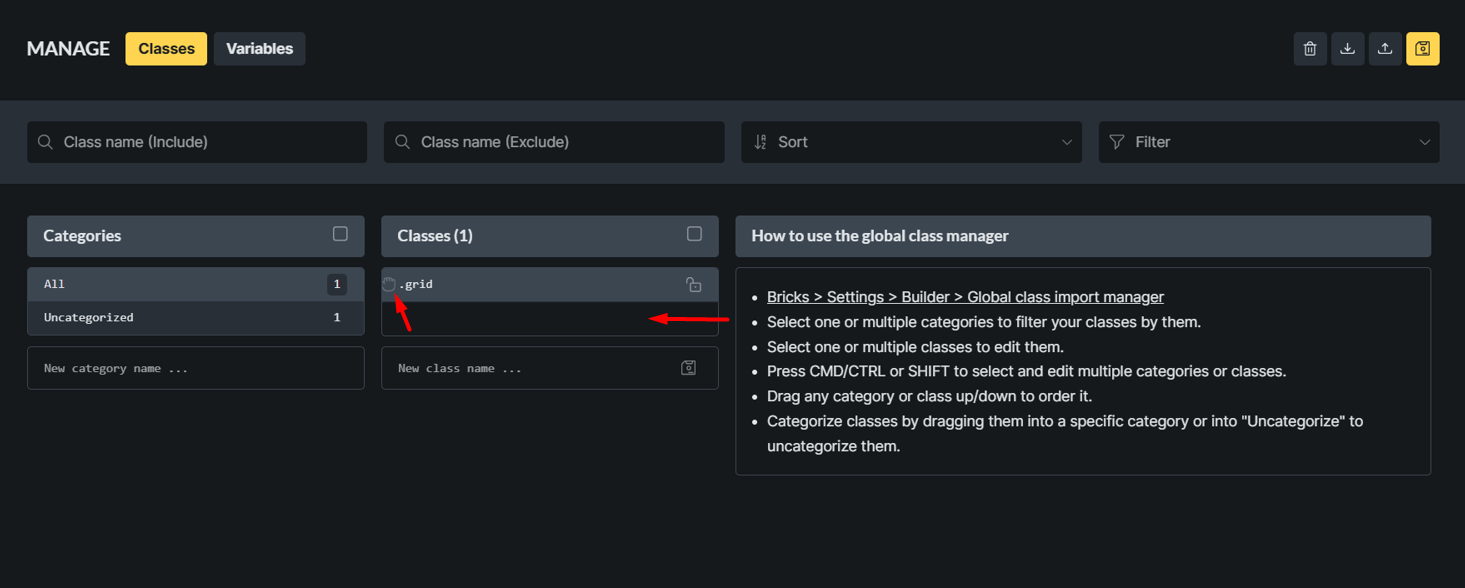Switch to the Classes tab

point(166,49)
